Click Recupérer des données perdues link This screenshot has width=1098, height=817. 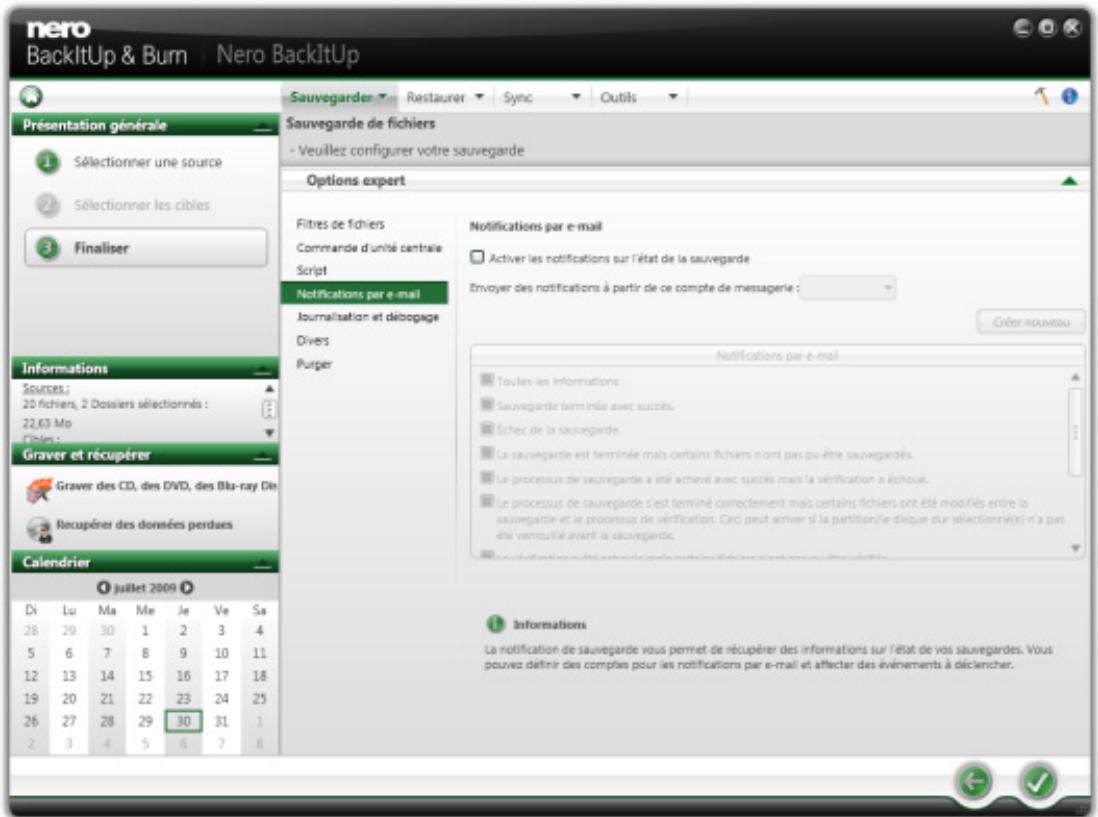pyautogui.click(x=144, y=524)
